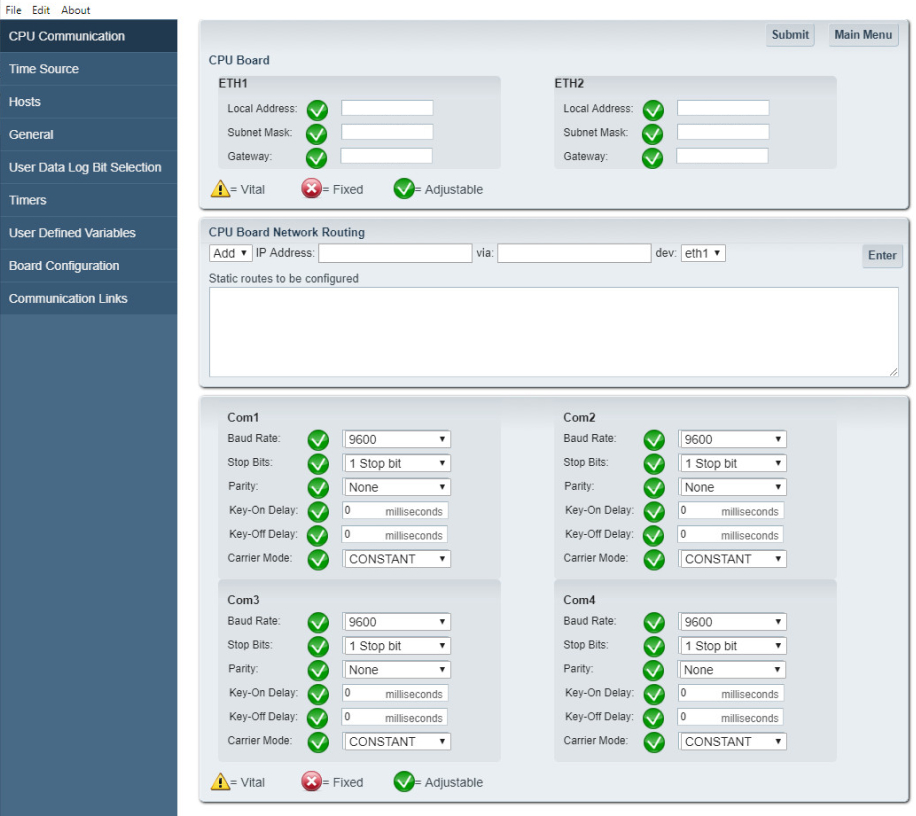Go to Hosts section

(89, 102)
